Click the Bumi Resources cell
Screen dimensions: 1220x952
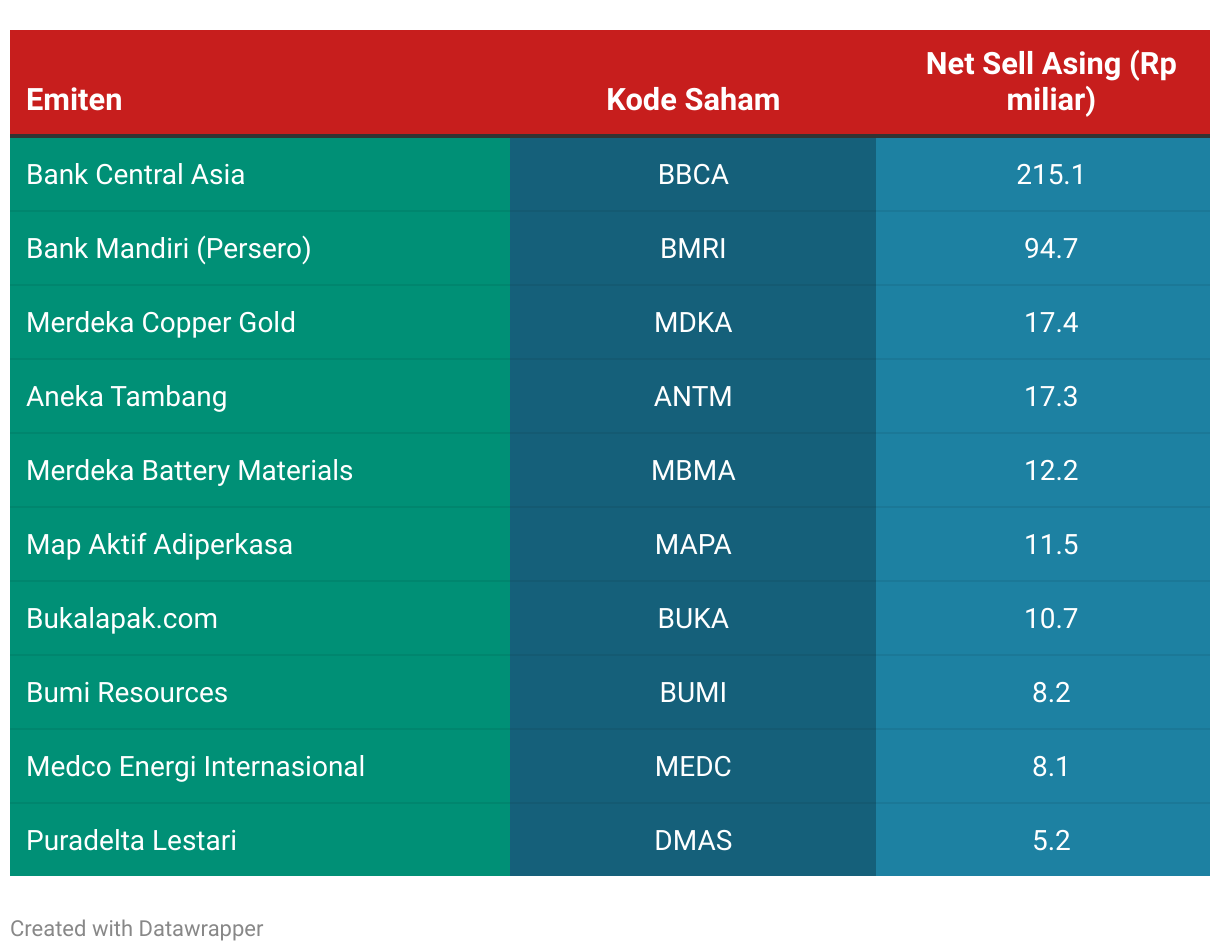(260, 693)
